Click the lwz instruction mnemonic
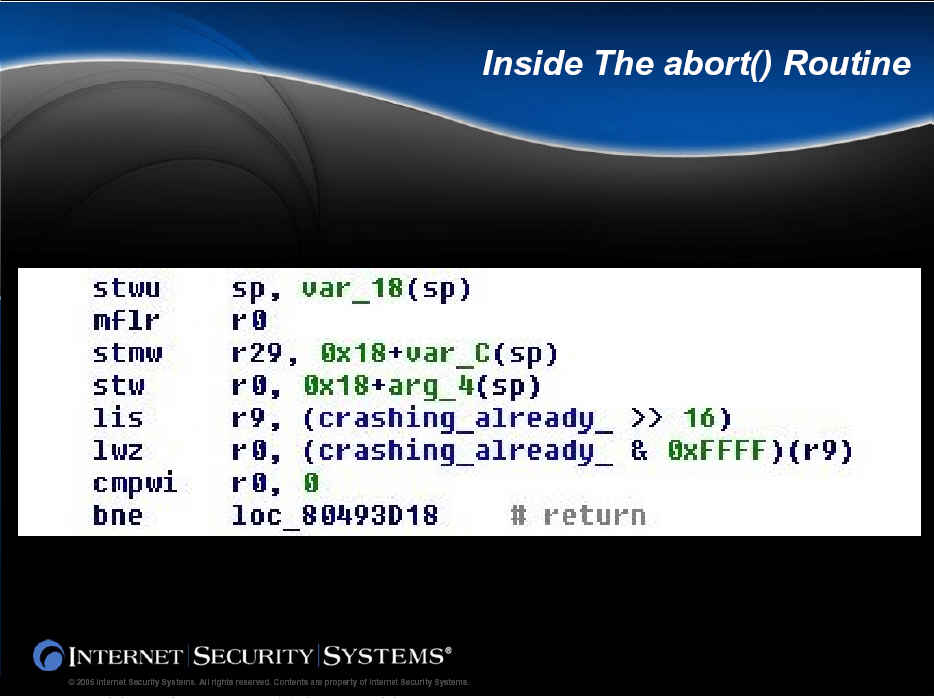This screenshot has height=700, width=934. [x=118, y=451]
